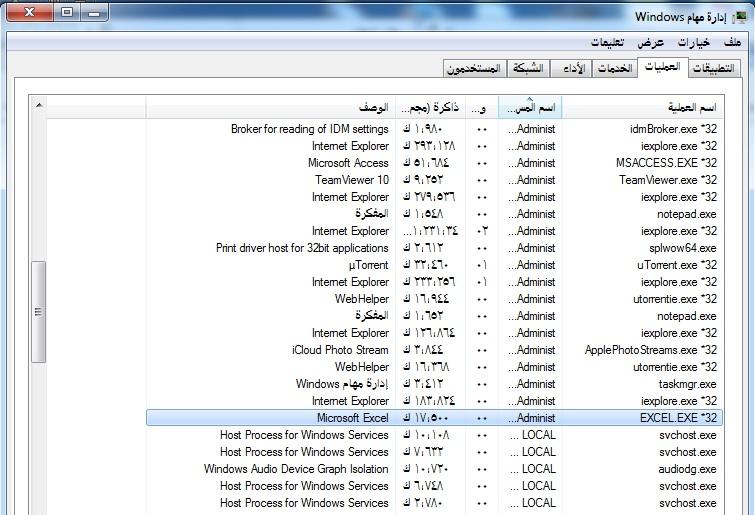Select the TeamViewer.exe *32 process

tap(668, 180)
